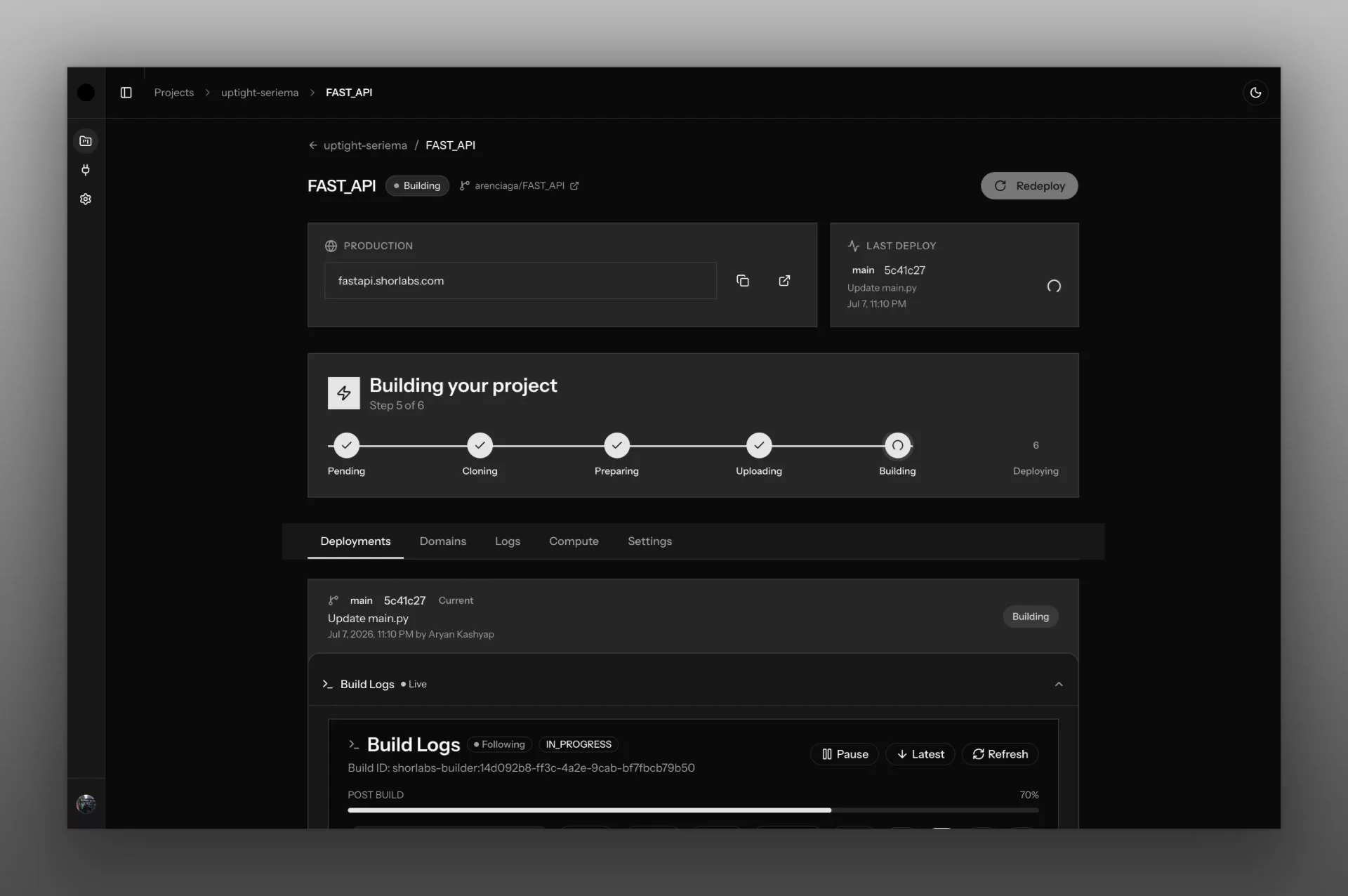Pause the build log stream
The height and width of the screenshot is (896, 1348).
(x=845, y=754)
